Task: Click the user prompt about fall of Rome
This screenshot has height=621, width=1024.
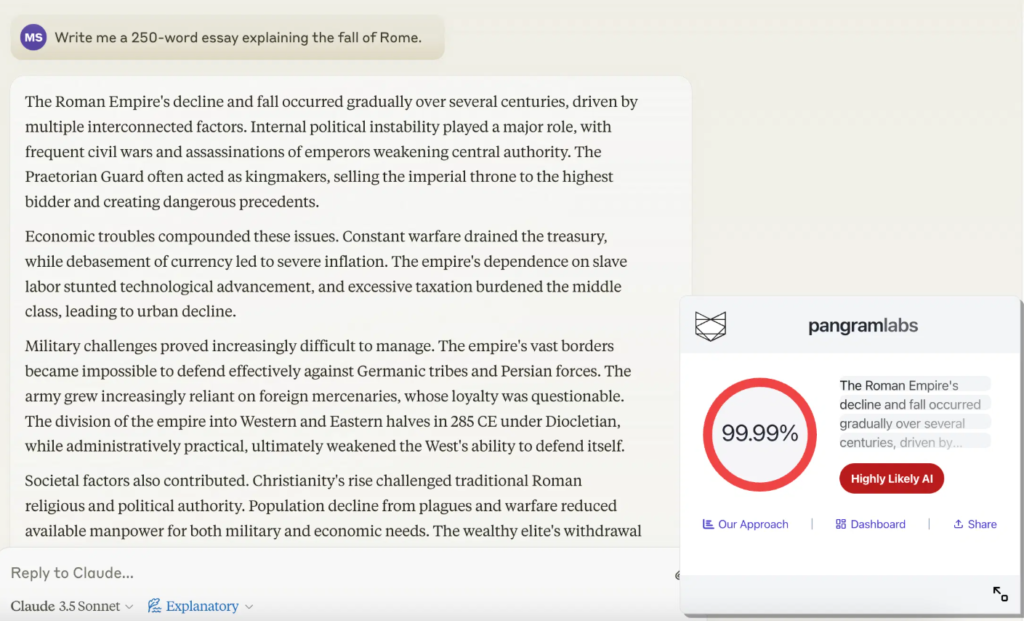Action: click(x=238, y=38)
